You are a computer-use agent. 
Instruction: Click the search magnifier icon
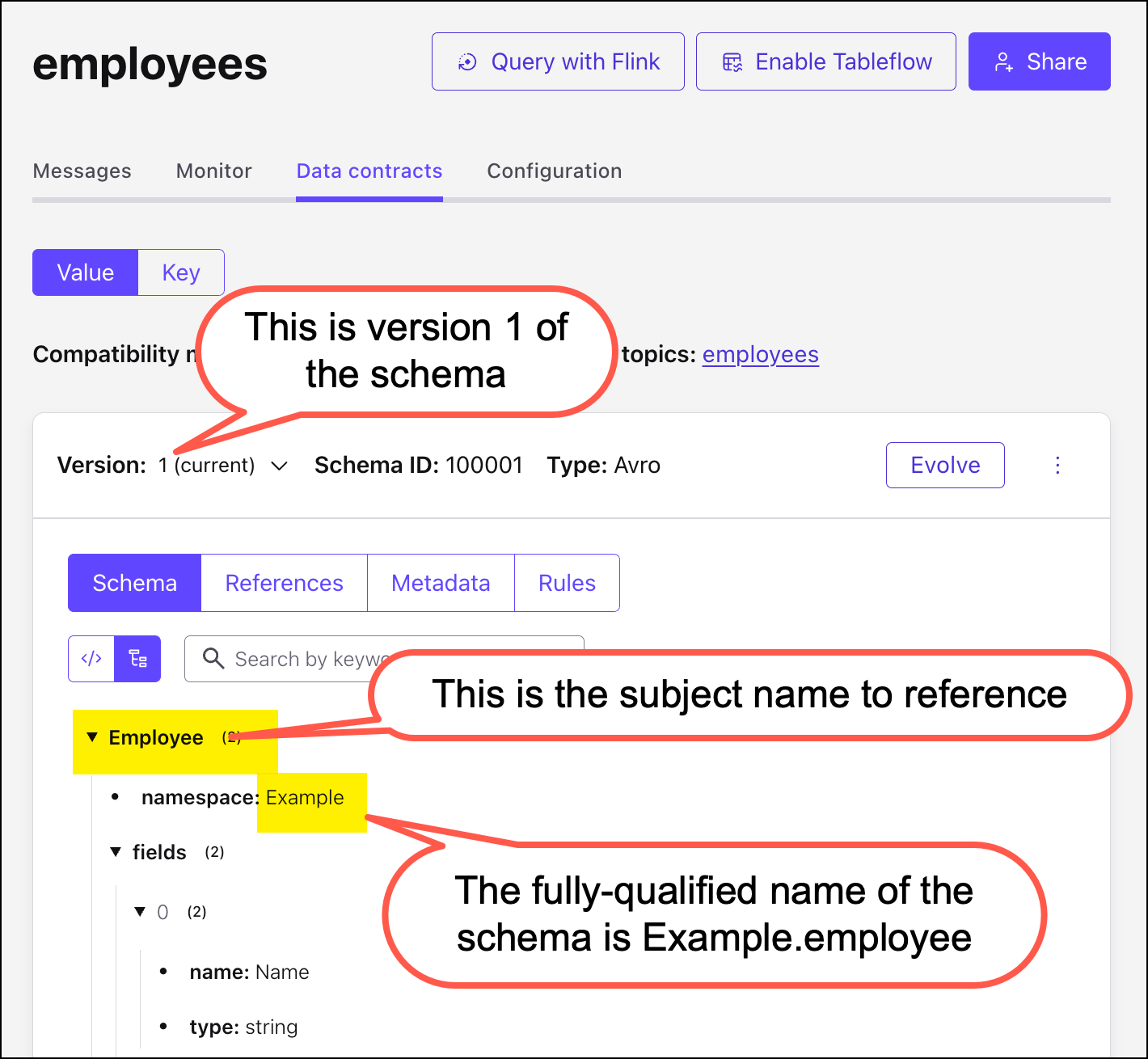213,659
